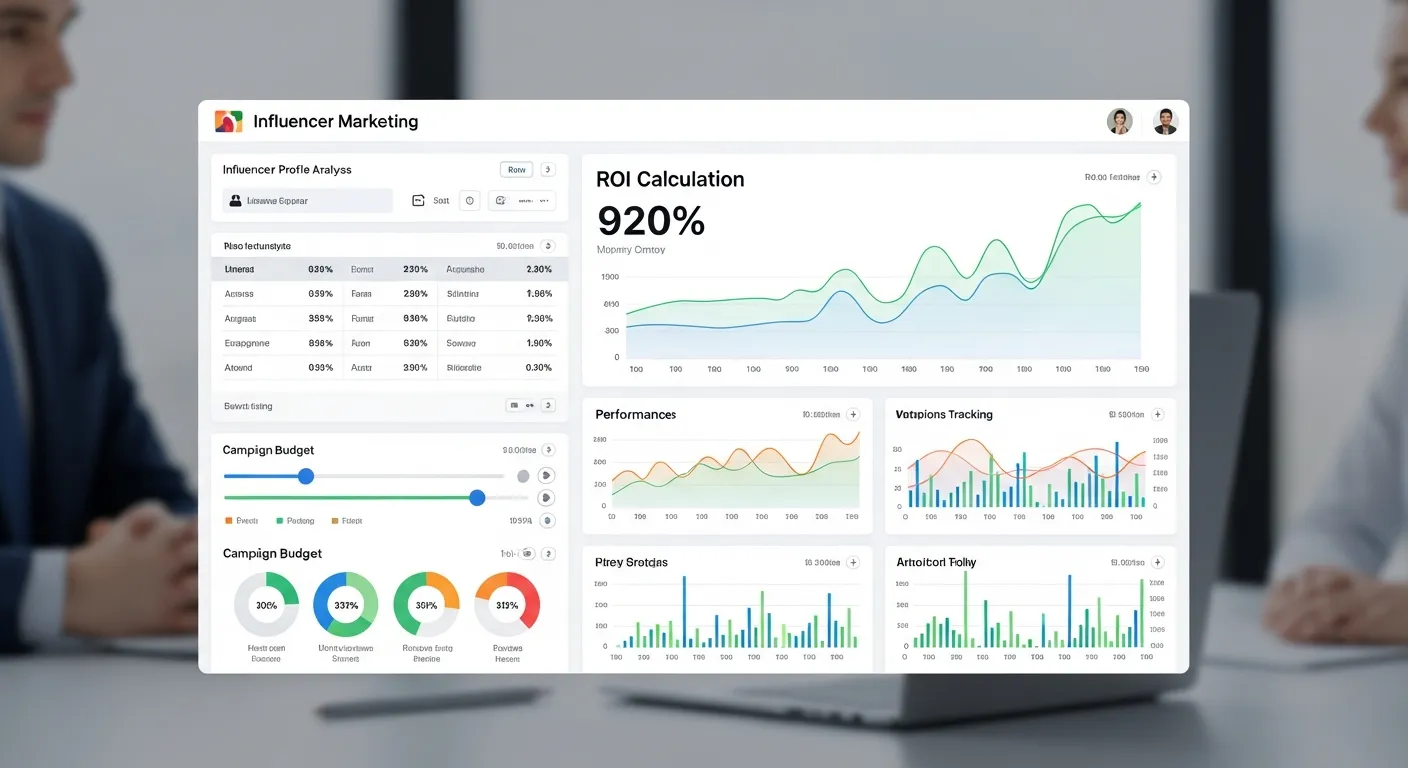Expand the ROI Calculation panel options

(1153, 176)
